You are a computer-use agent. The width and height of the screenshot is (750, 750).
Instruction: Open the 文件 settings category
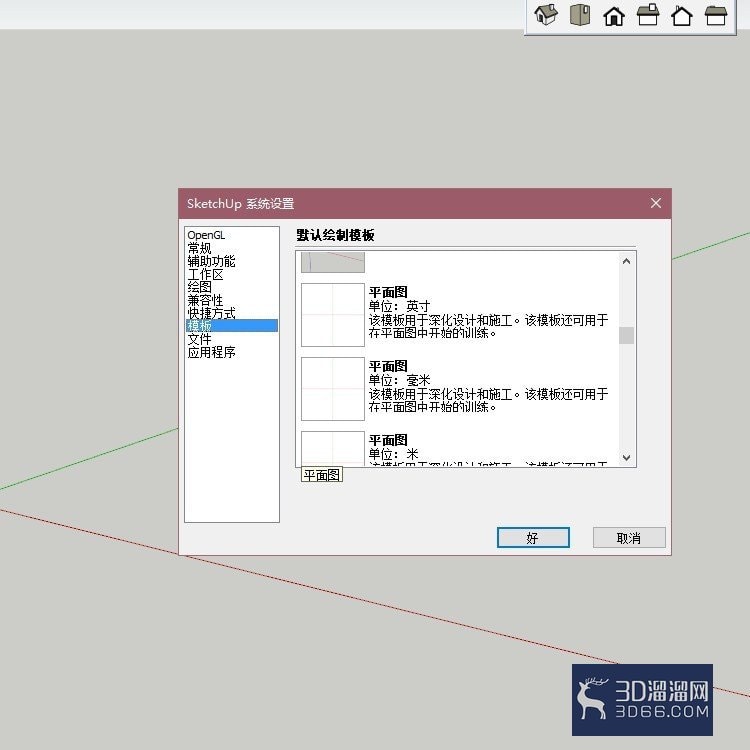pyautogui.click(x=199, y=339)
